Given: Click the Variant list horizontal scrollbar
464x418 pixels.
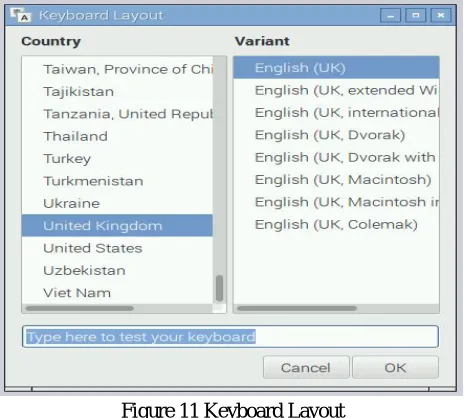Looking at the screenshot, I should tap(297, 308).
